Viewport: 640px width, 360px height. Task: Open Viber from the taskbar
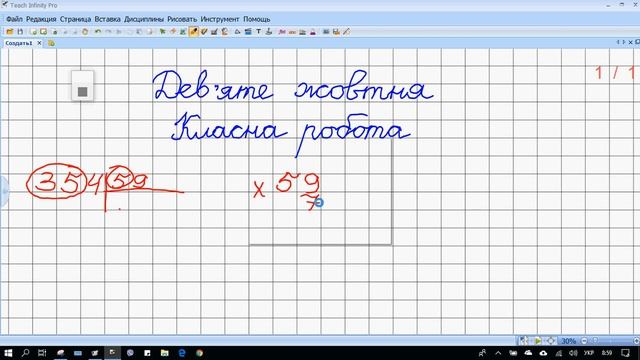coord(130,353)
